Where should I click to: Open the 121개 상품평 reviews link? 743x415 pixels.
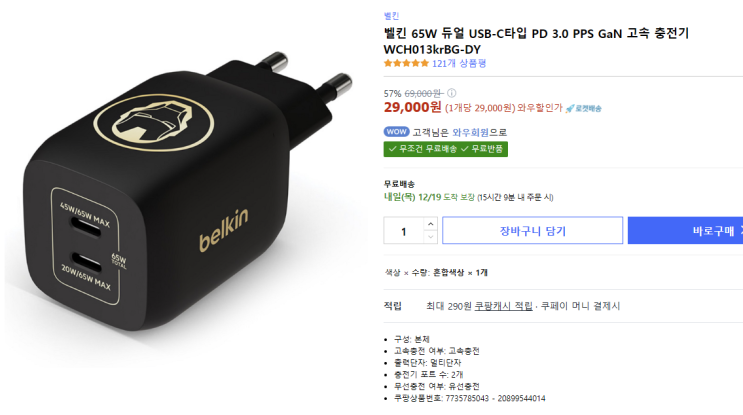point(459,63)
